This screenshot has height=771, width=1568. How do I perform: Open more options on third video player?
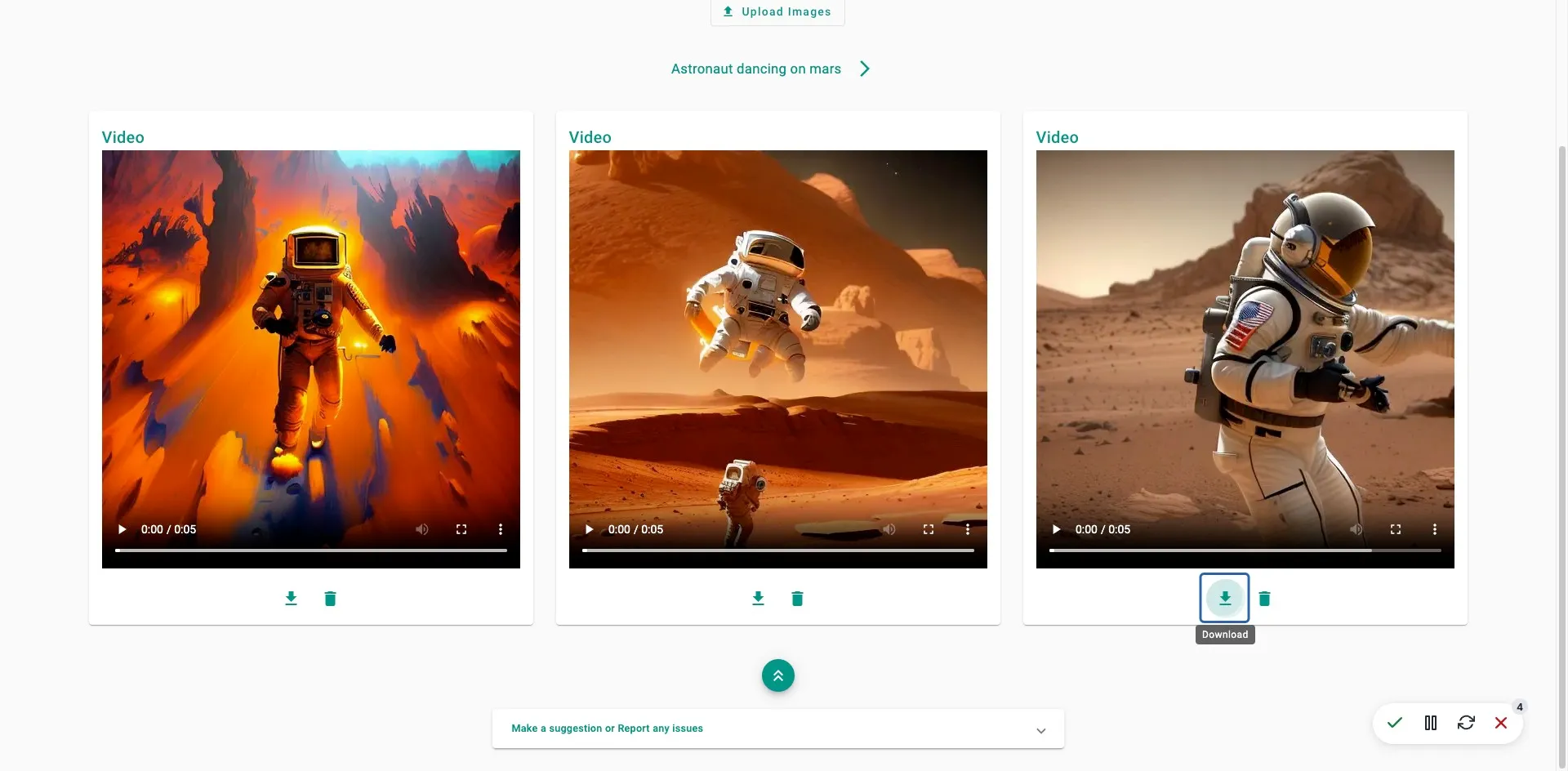[x=1435, y=529]
